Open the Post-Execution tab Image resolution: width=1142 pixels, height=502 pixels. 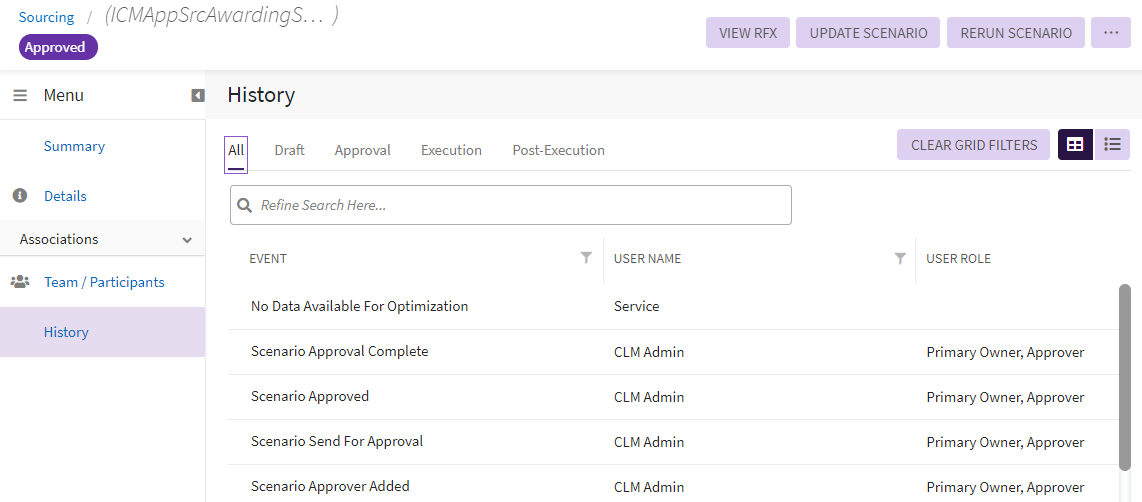coord(558,150)
